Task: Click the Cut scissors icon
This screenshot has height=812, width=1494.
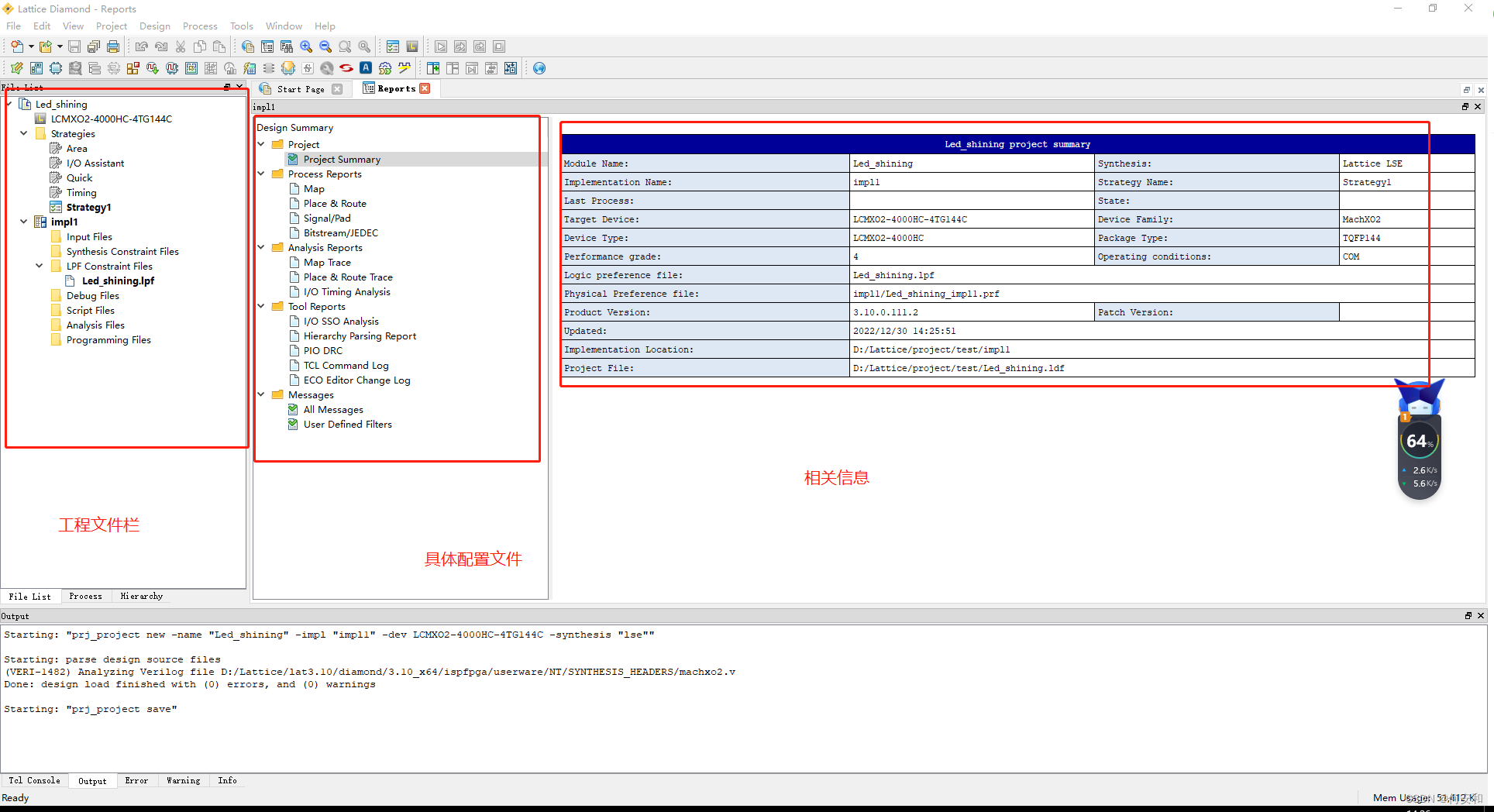Action: pyautogui.click(x=181, y=46)
